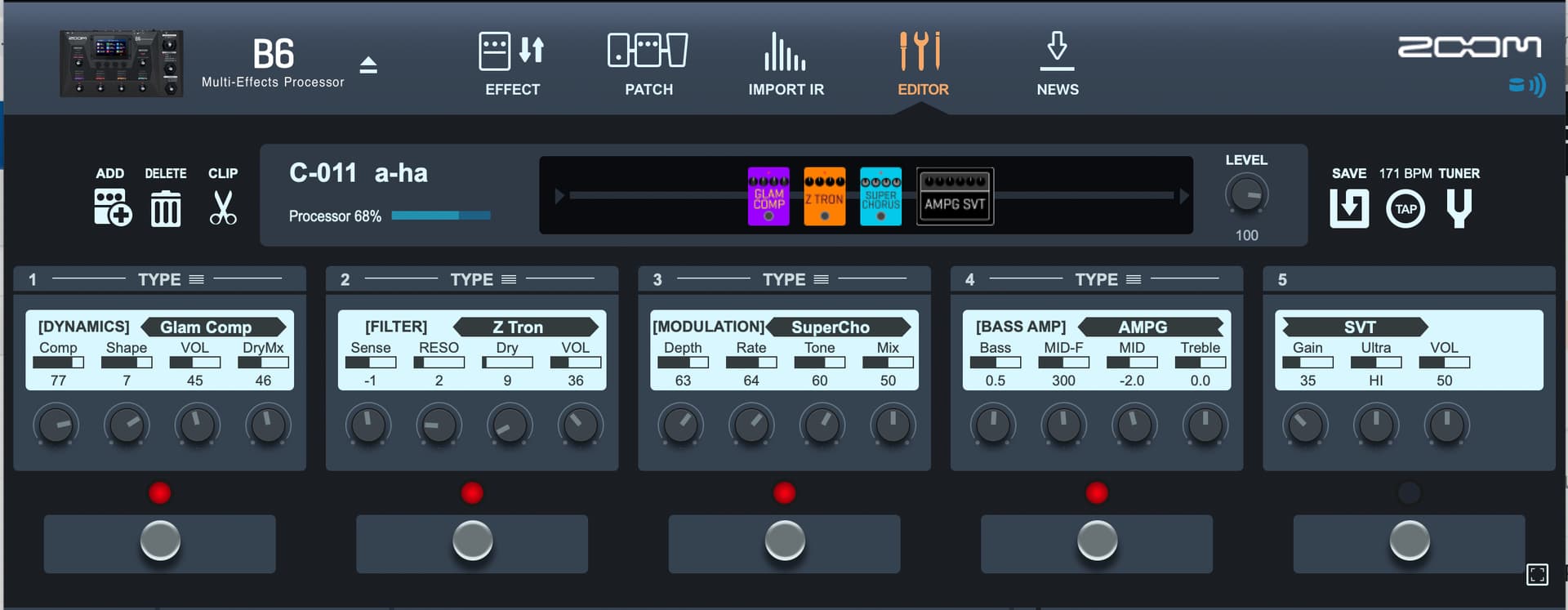Open the Tuner fork icon
The image size is (1568, 610).
[1459, 208]
